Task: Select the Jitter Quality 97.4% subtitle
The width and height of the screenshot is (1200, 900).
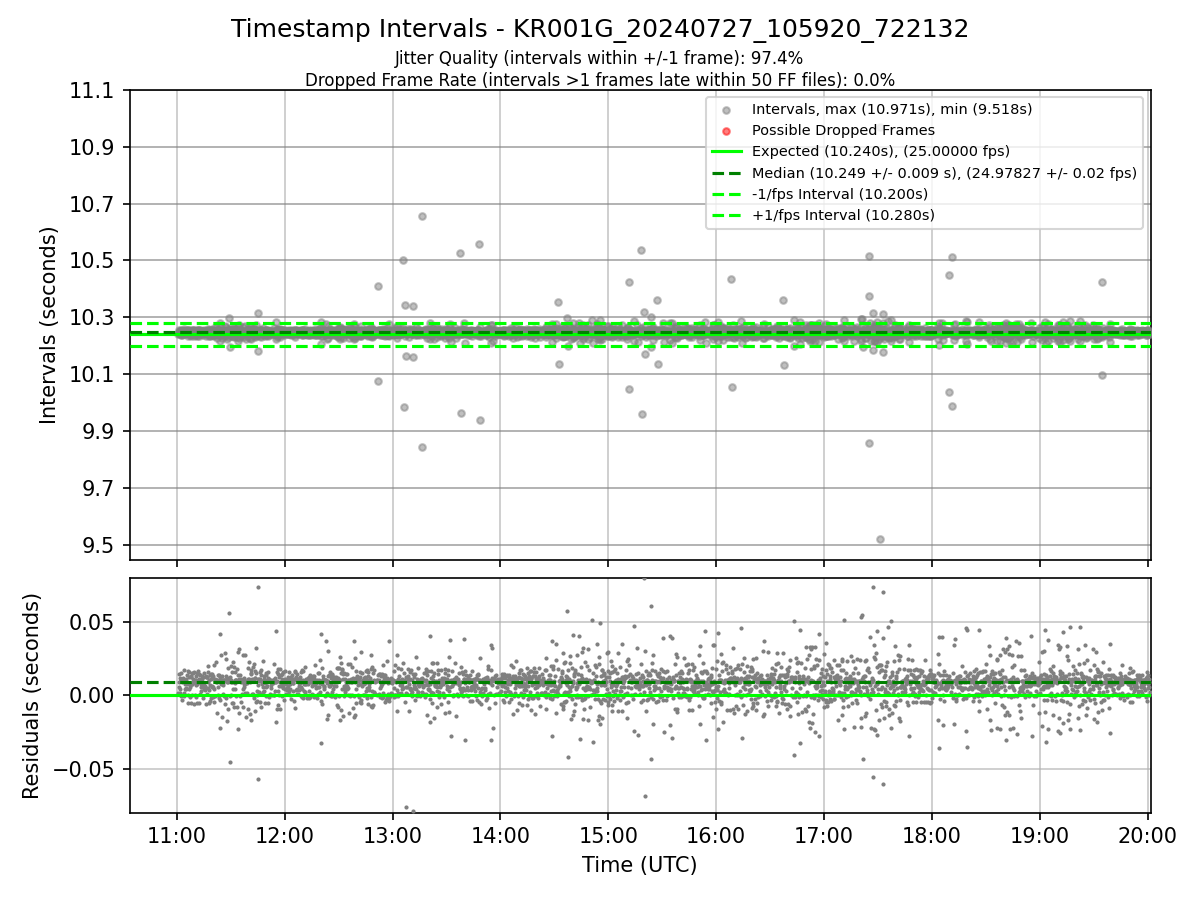Action: (x=599, y=58)
